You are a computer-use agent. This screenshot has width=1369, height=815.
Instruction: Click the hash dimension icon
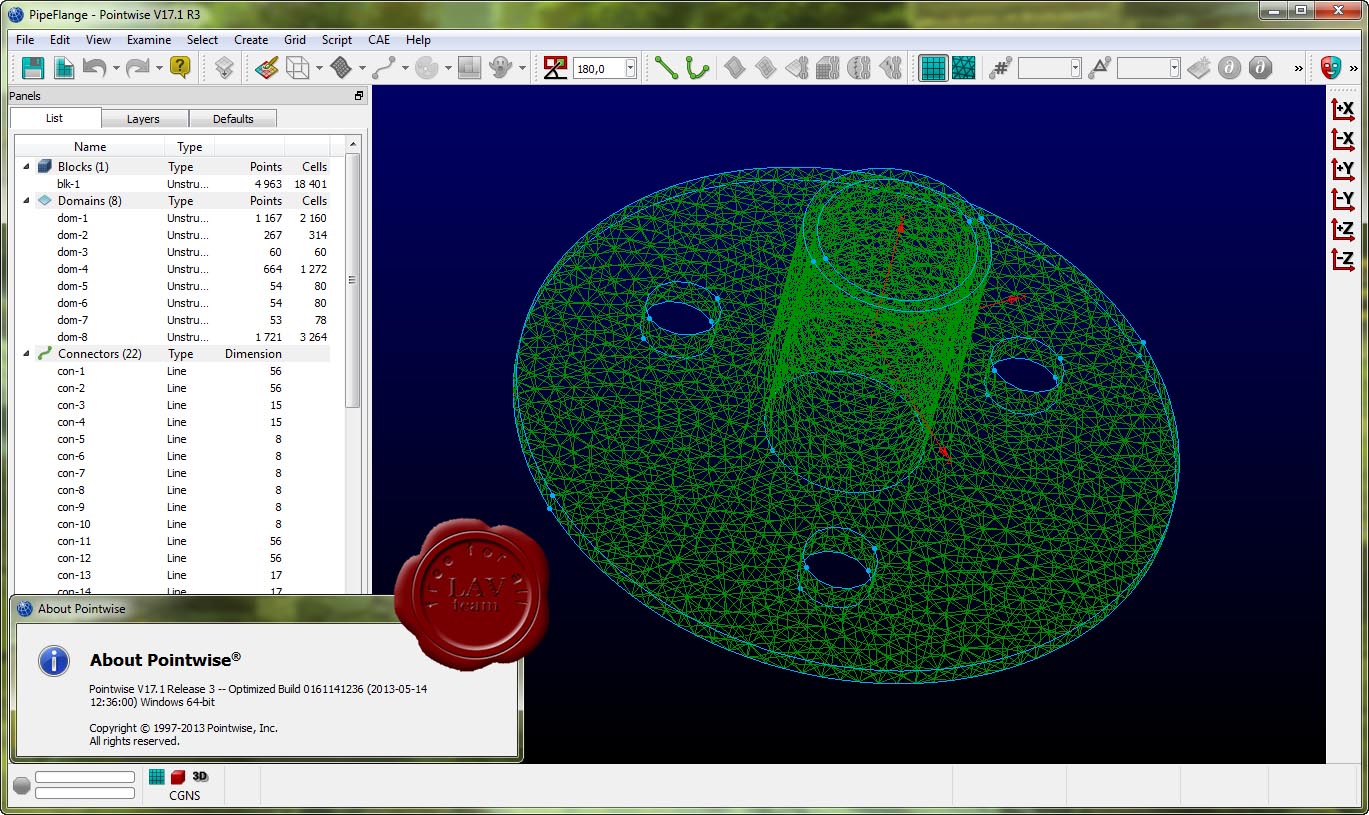point(1000,67)
